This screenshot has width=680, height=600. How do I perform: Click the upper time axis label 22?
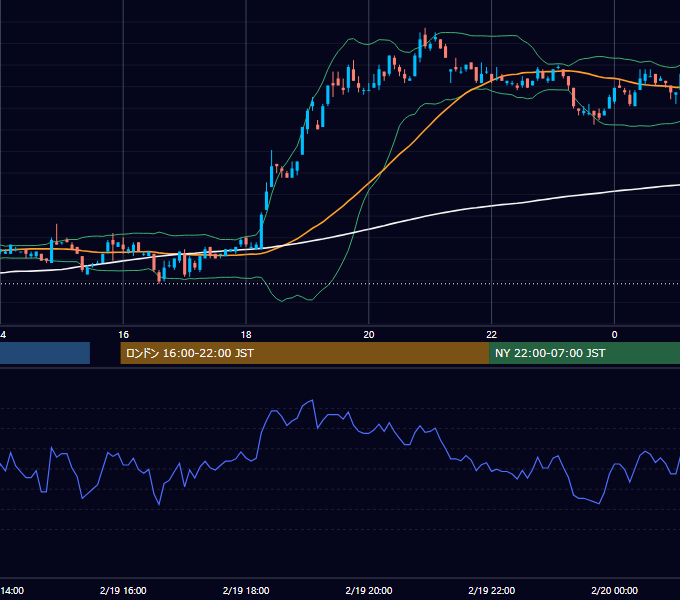click(491, 335)
